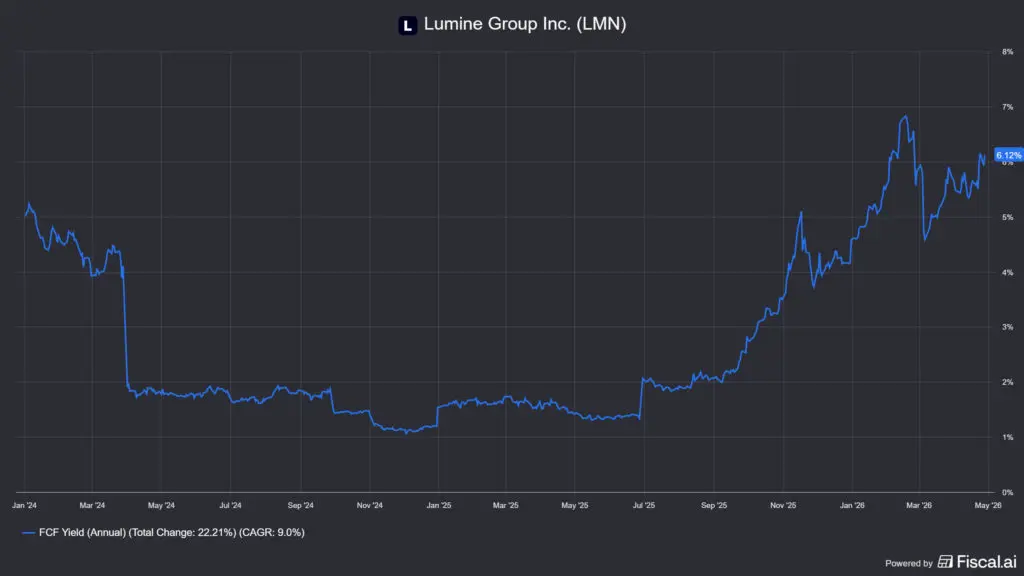Click the 6.12% current value badge

pyautogui.click(x=1008, y=155)
